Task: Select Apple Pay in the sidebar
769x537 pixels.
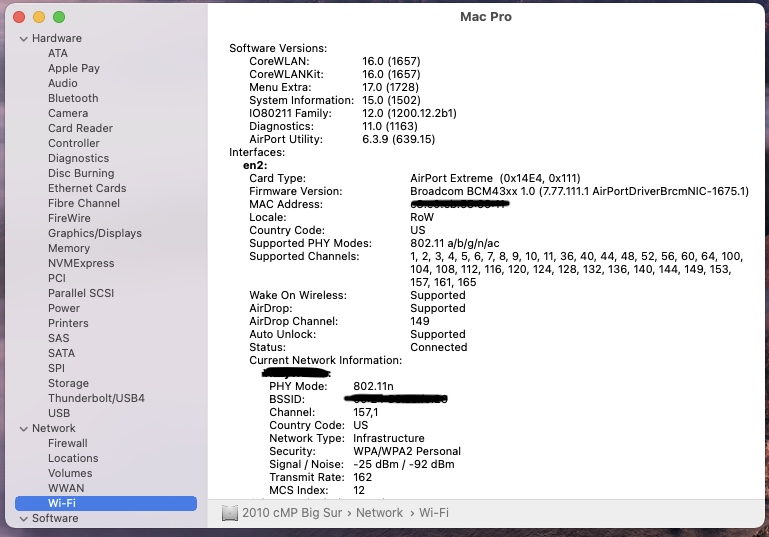Action: pos(74,68)
